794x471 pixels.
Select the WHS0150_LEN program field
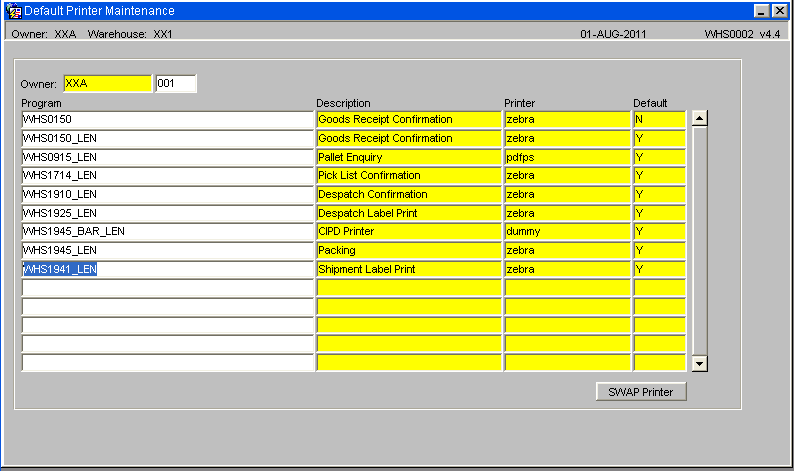(168, 138)
